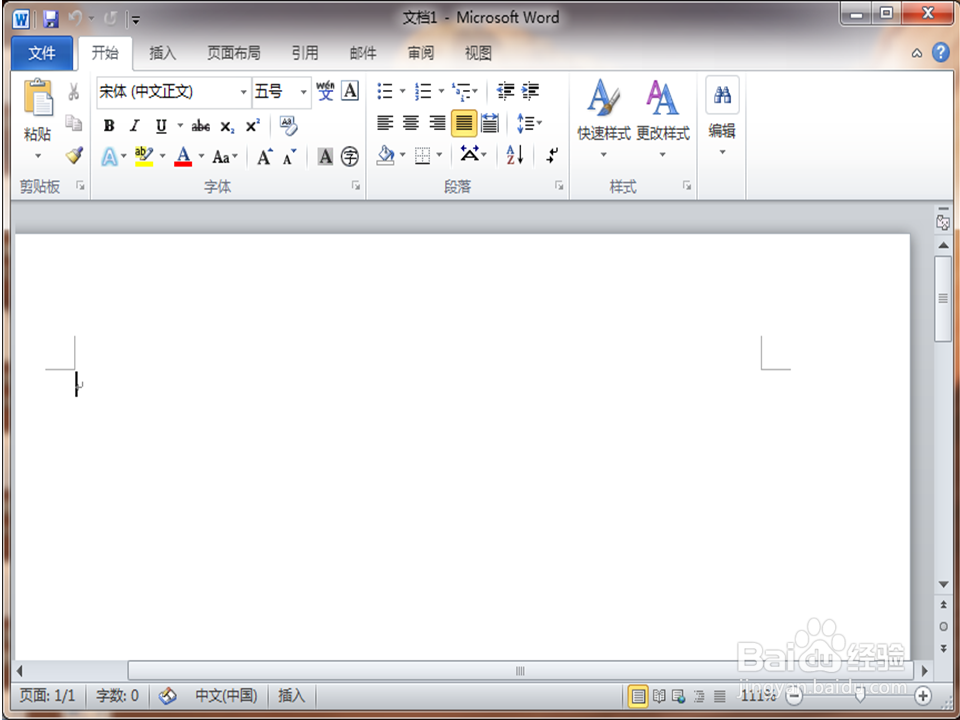Screen dimensions: 960x720
Task: Switch to the 视图 View tab
Action: (478, 53)
